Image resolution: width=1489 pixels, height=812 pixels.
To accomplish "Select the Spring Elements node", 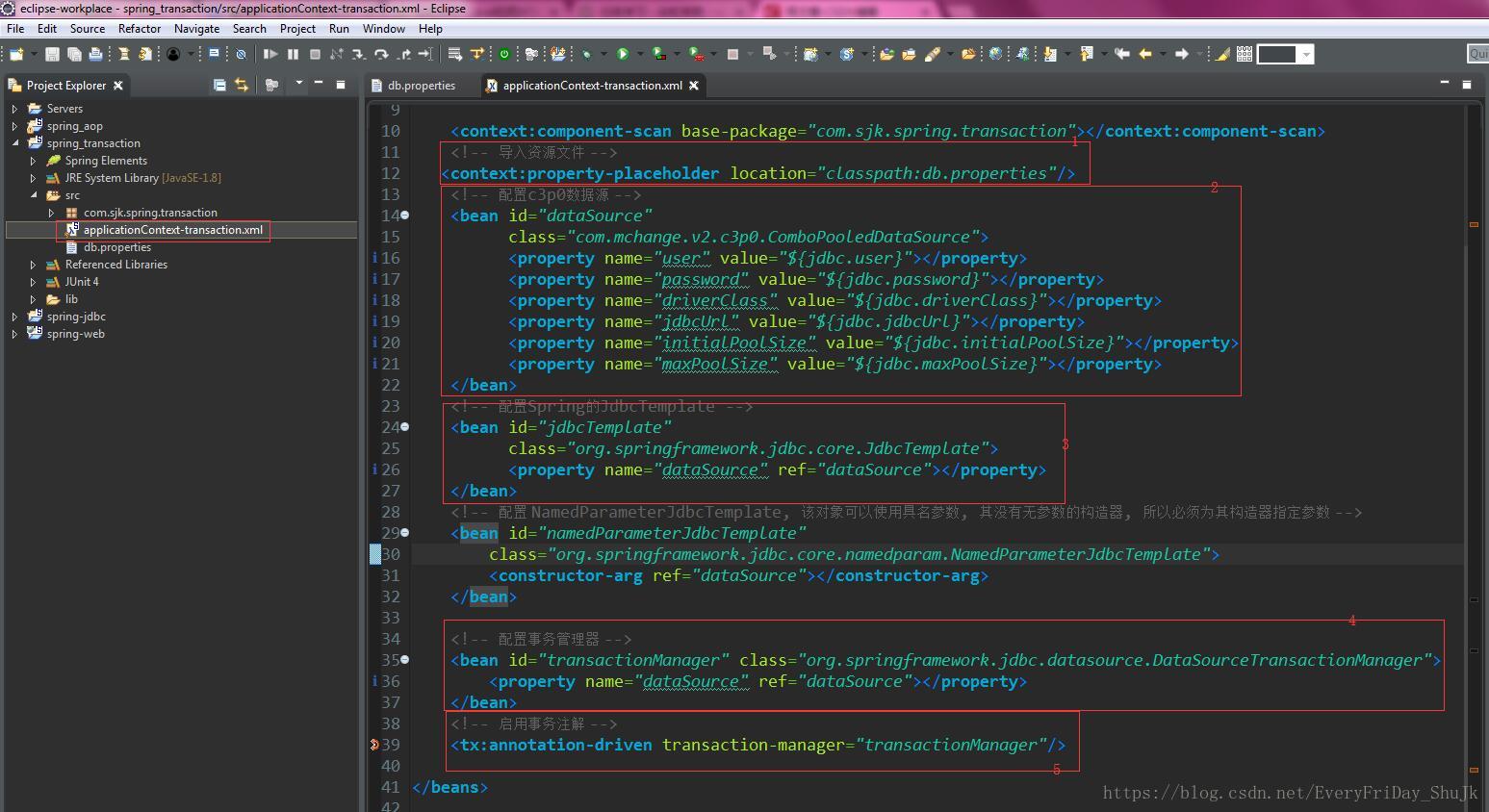I will tap(106, 161).
